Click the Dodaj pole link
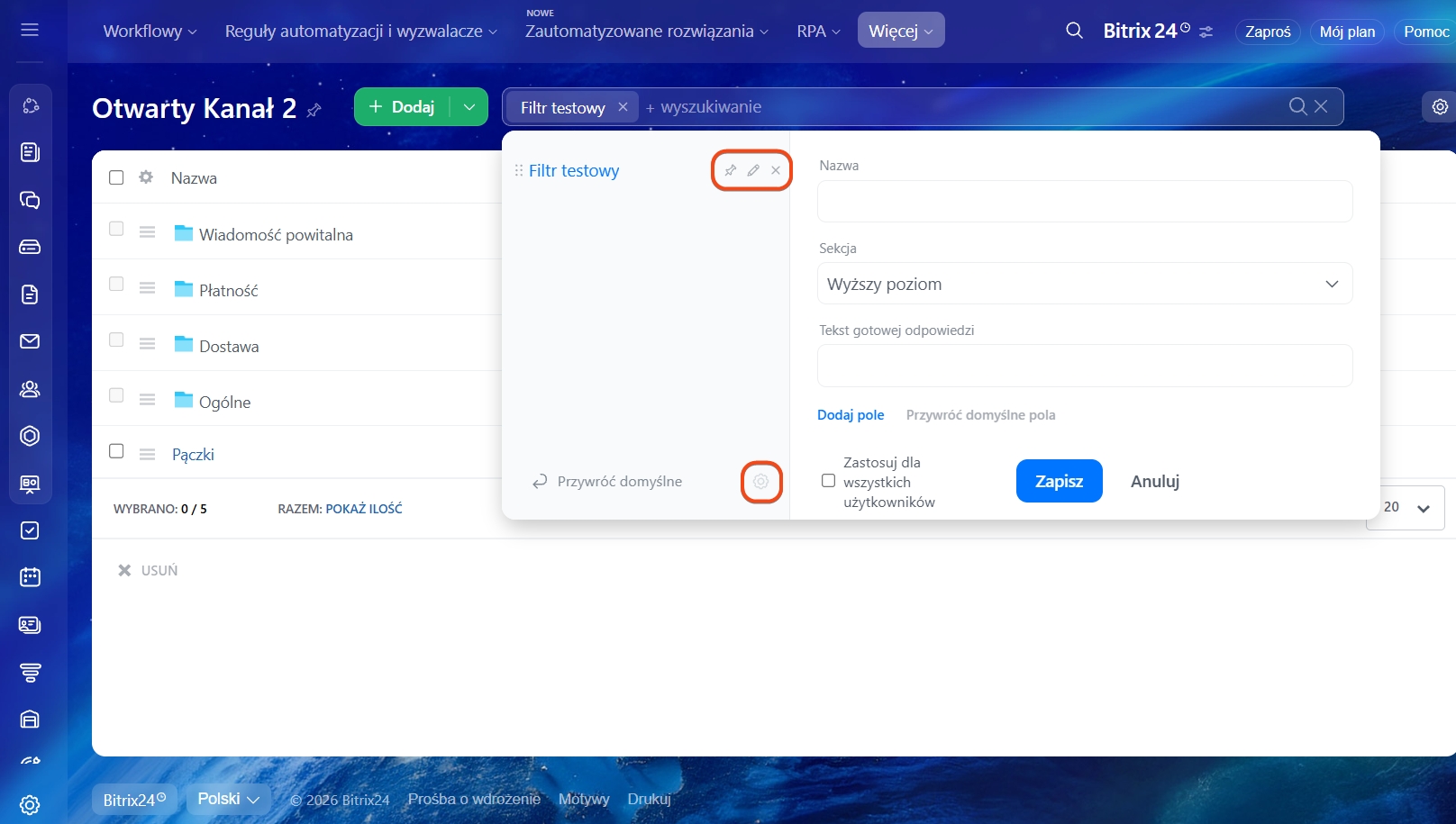 point(851,415)
